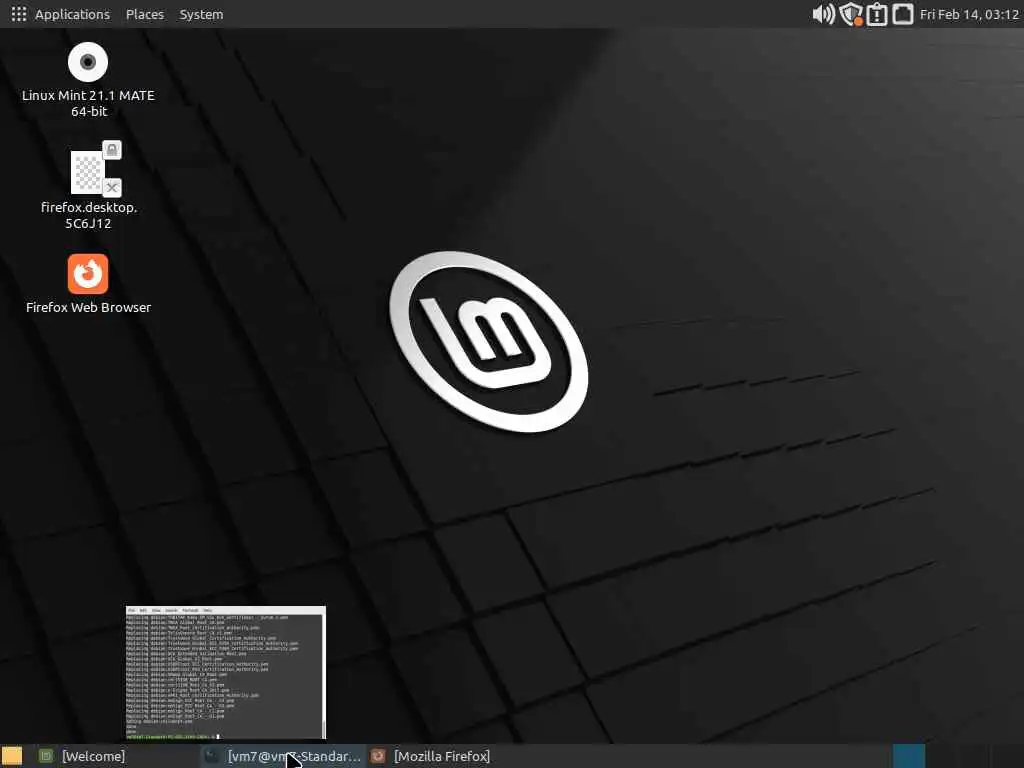
Task: Click the "Firefox Web Browser" desktop label
Action: [88, 307]
